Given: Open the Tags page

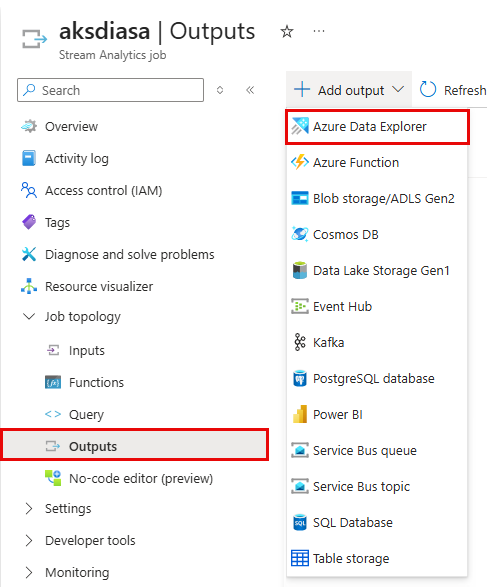Looking at the screenshot, I should point(57,222).
